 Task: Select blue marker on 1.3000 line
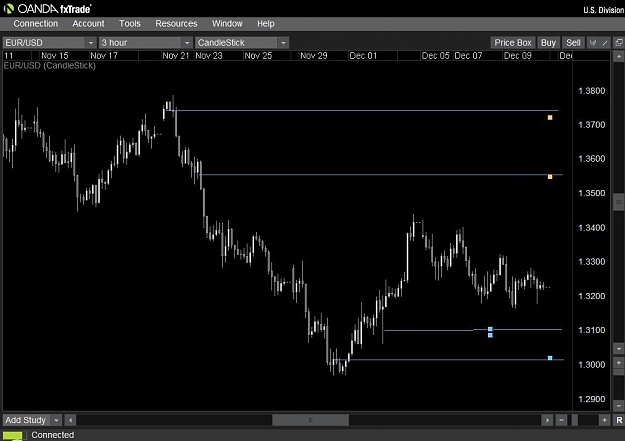click(550, 358)
